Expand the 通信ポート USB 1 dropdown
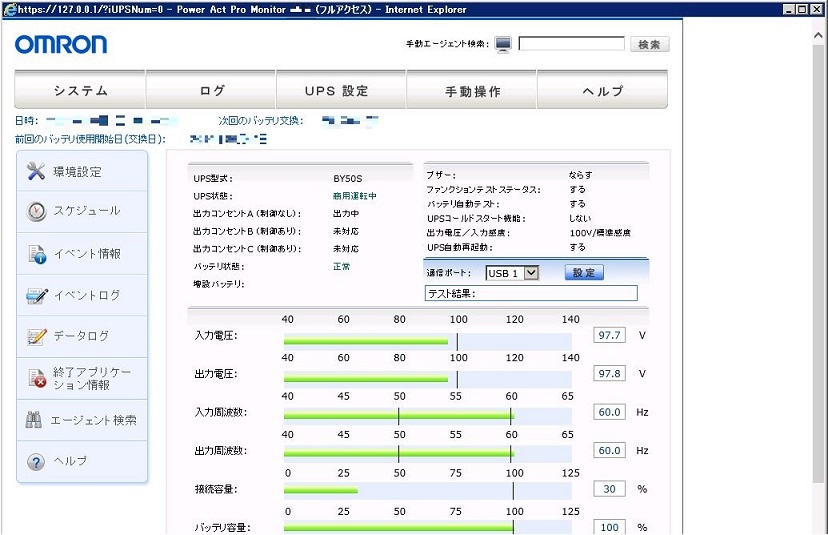The image size is (828, 535). click(x=532, y=273)
